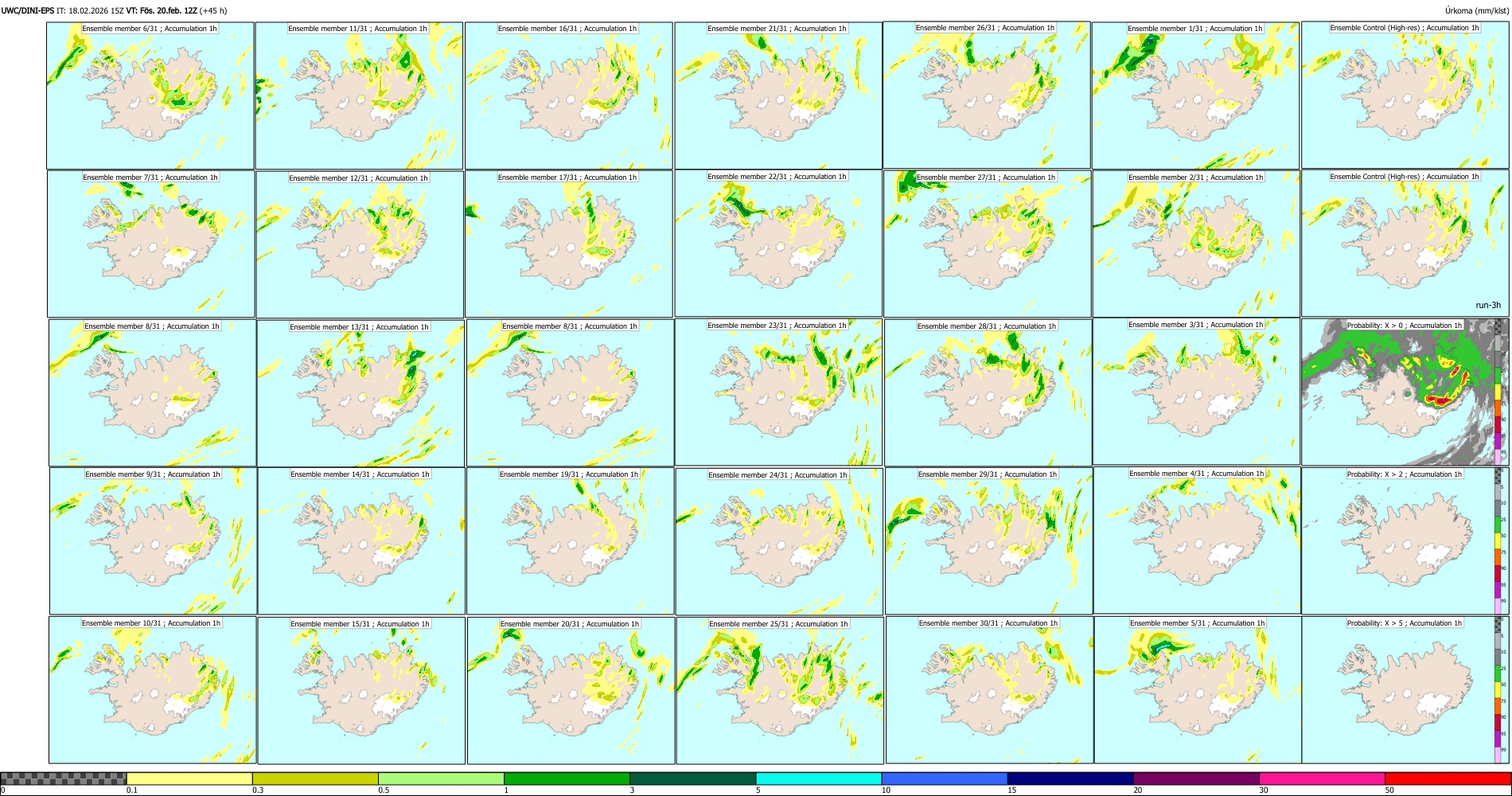Select the 'Ensemble member 5/31' label text

(x=1197, y=623)
